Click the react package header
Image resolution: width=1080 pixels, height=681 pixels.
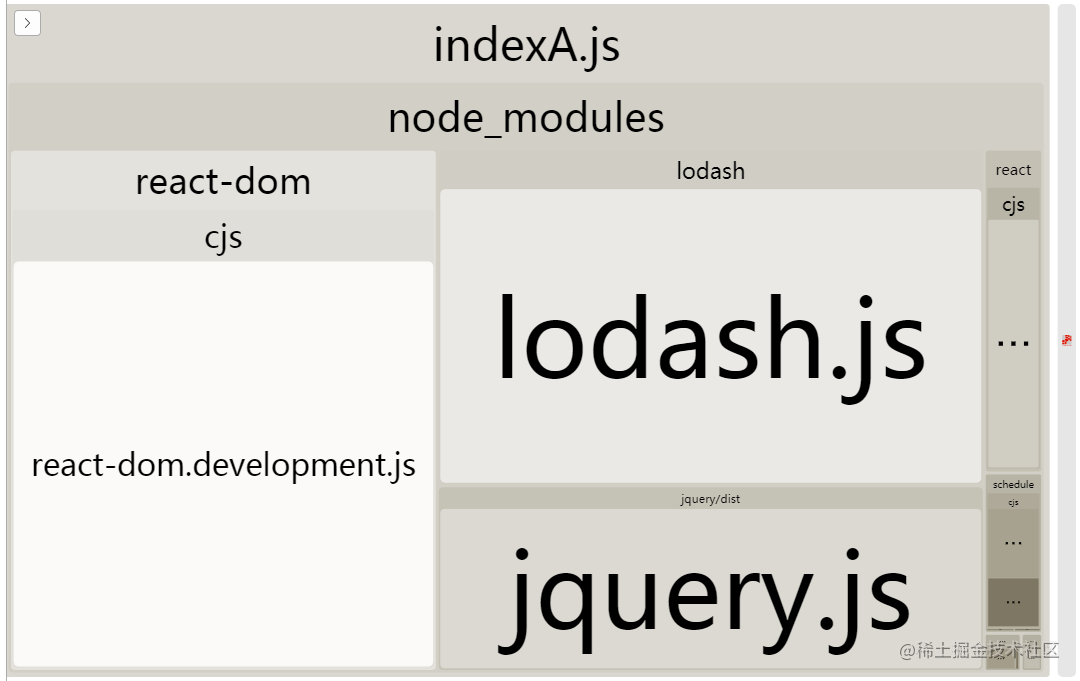(x=1013, y=170)
